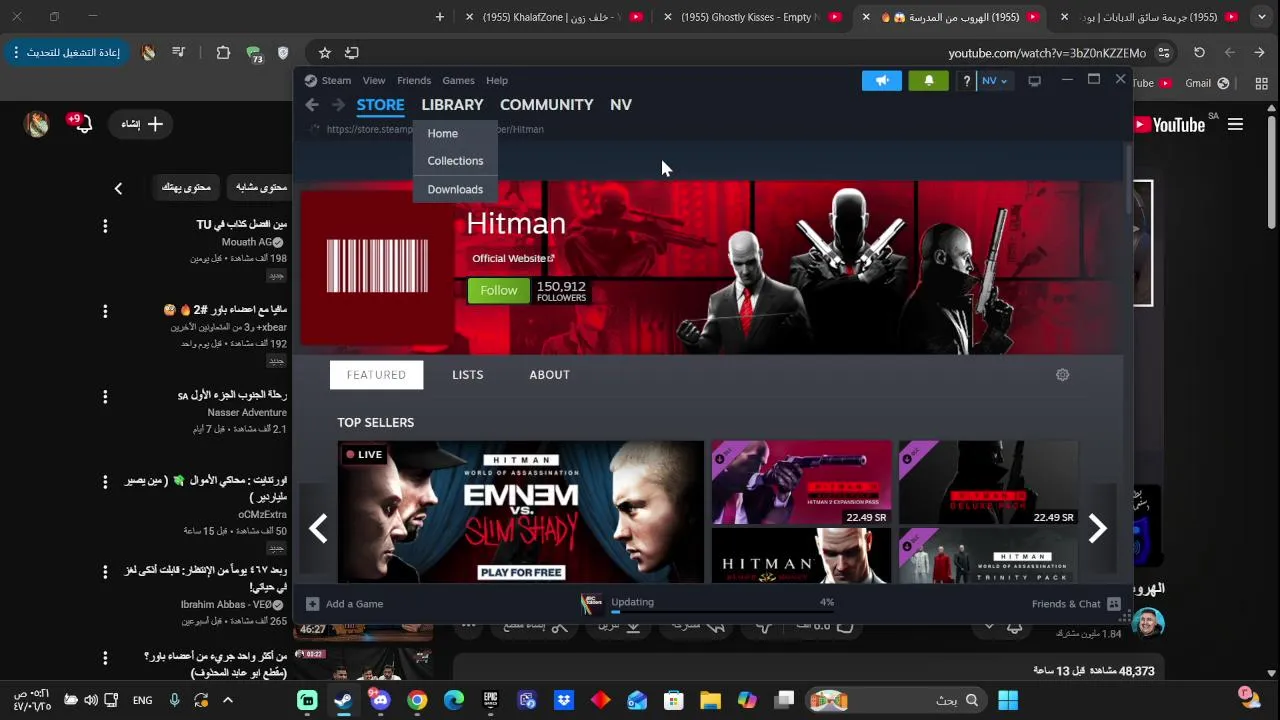Image resolution: width=1280 pixels, height=720 pixels.
Task: Show next top sellers carousel arrow
Action: pyautogui.click(x=1097, y=529)
